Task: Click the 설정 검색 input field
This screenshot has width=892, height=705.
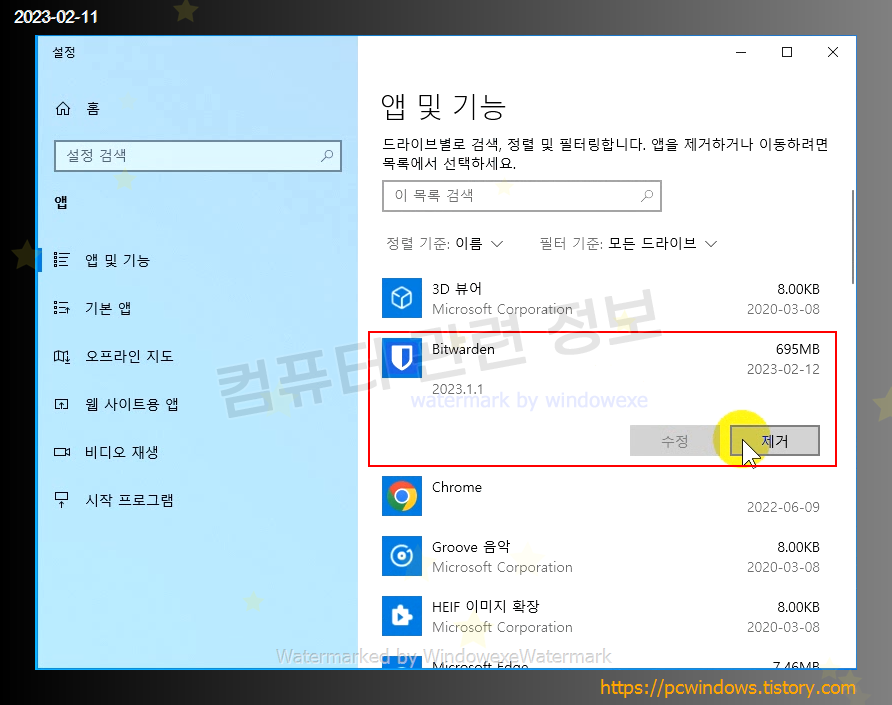Action: pyautogui.click(x=197, y=156)
